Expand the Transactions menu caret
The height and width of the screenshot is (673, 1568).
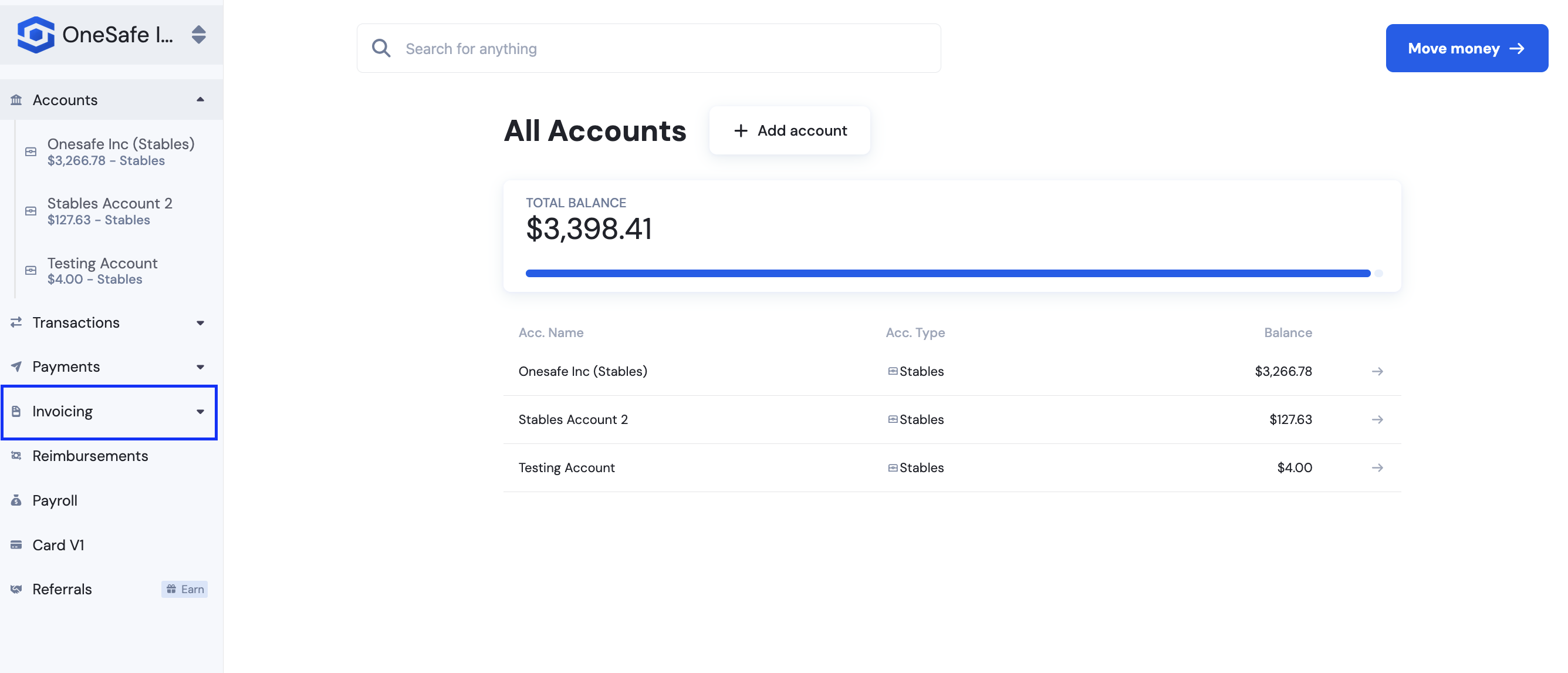(200, 323)
